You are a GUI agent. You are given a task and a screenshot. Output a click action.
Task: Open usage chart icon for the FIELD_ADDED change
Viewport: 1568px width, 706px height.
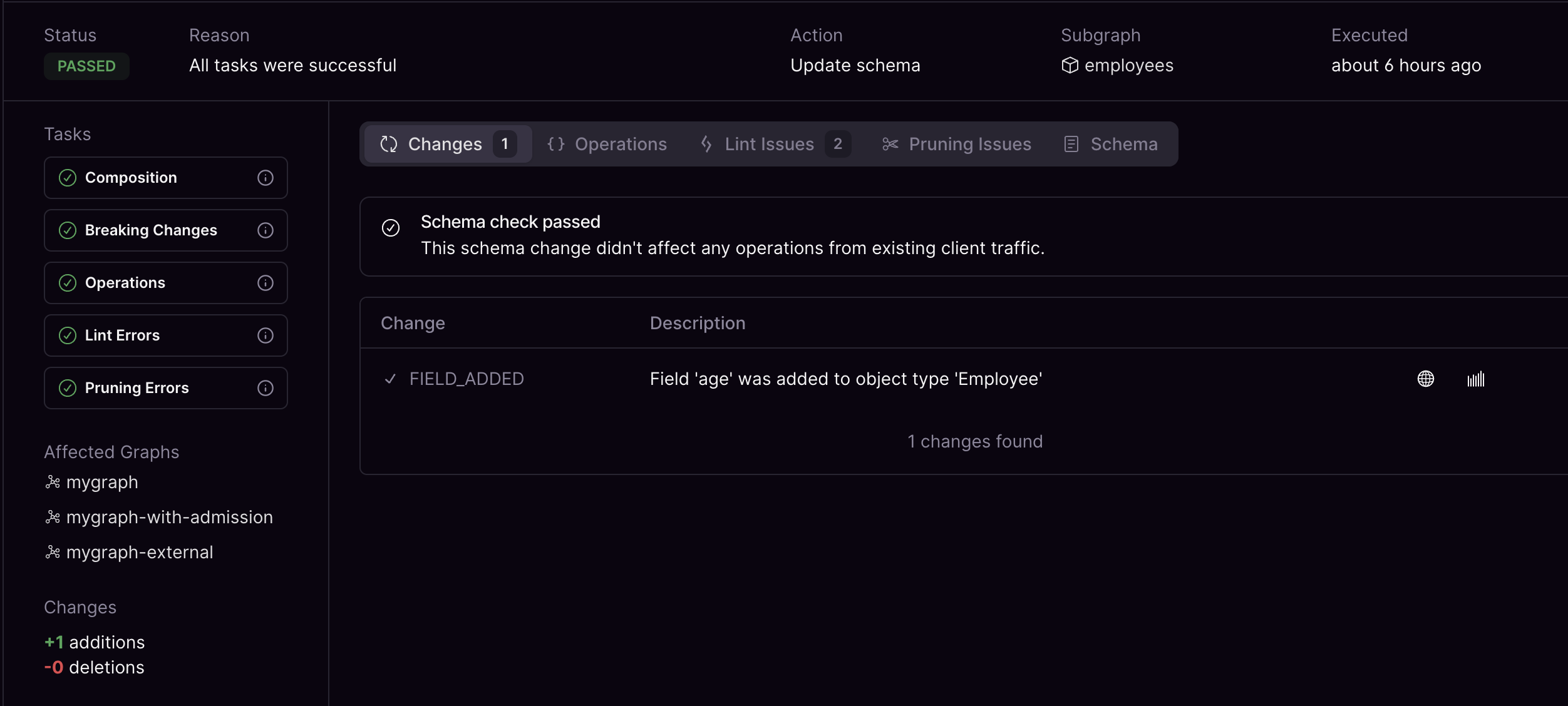1475,379
